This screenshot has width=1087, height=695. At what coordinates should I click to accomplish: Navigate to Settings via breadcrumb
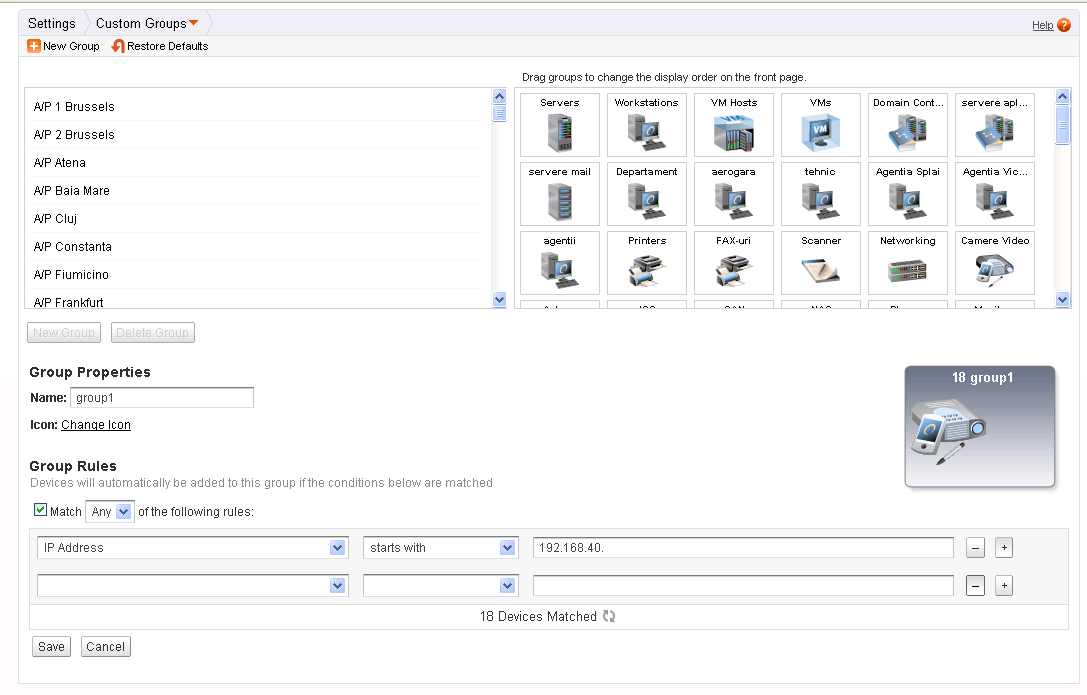[51, 22]
